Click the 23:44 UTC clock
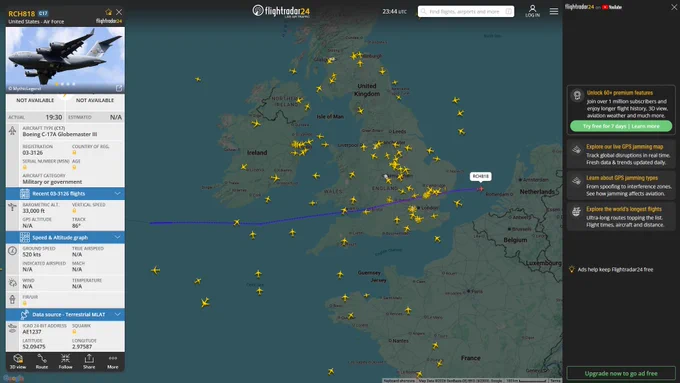Image resolution: width=680 pixels, height=383 pixels. click(x=394, y=11)
